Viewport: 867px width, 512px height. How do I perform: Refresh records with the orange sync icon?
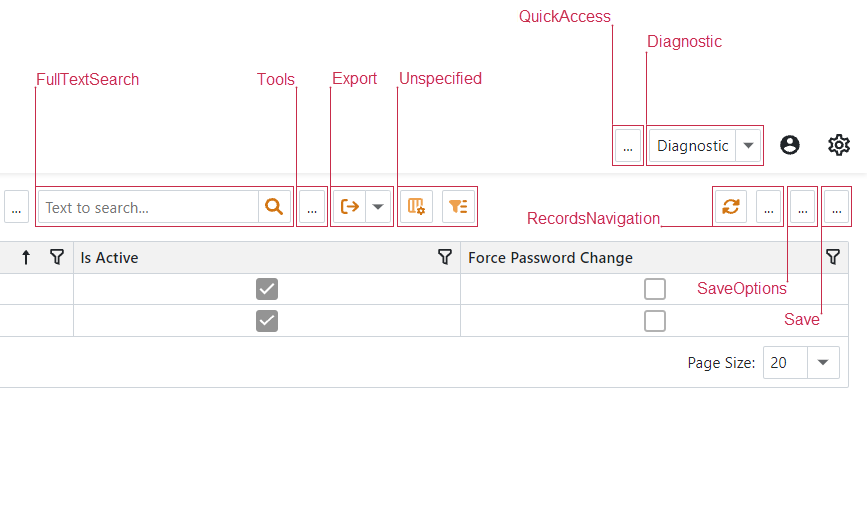click(731, 207)
